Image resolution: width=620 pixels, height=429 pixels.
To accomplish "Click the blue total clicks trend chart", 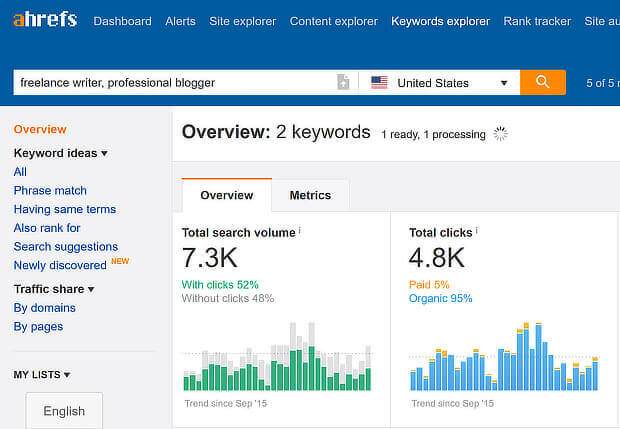I will (x=504, y=357).
